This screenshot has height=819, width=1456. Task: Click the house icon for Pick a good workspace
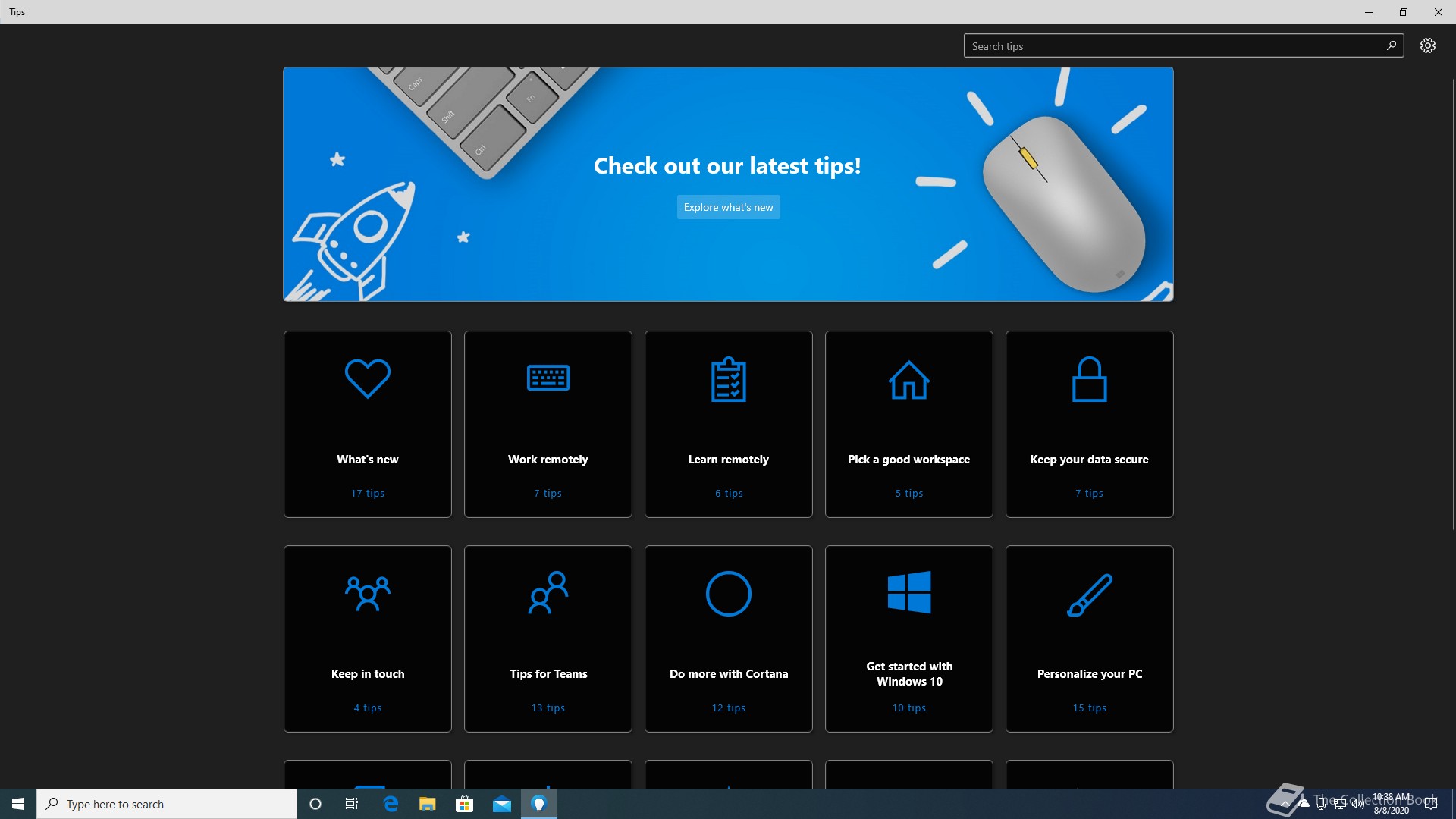point(909,380)
